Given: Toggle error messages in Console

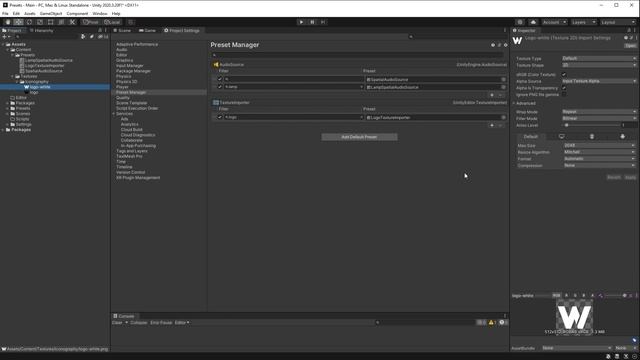Looking at the screenshot, I should (503, 322).
